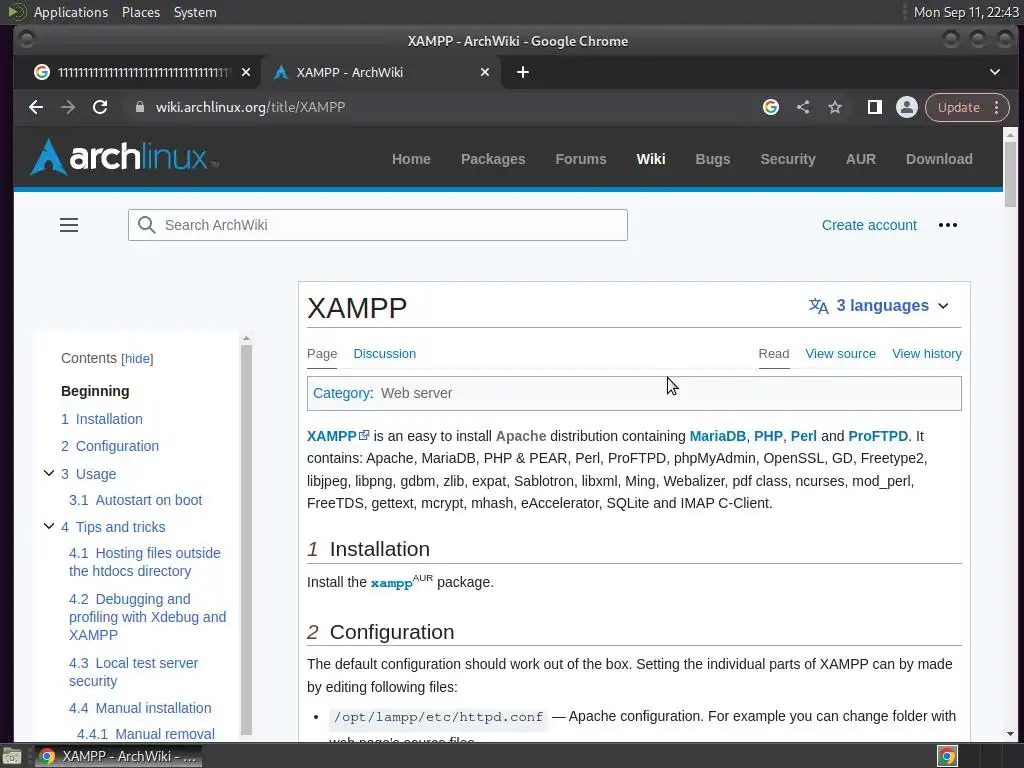Open the tab search dropdown arrow
Viewport: 1024px width, 768px height.
point(995,72)
